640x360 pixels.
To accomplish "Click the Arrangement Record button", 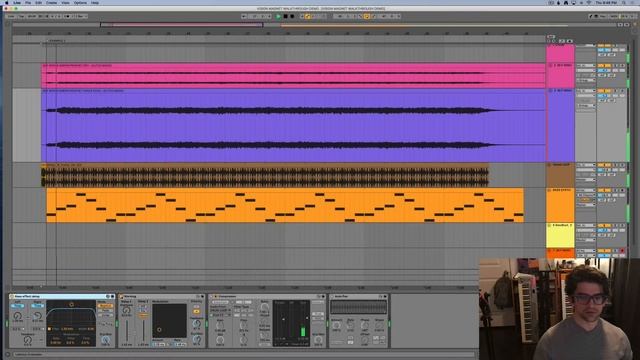I will (292, 16).
